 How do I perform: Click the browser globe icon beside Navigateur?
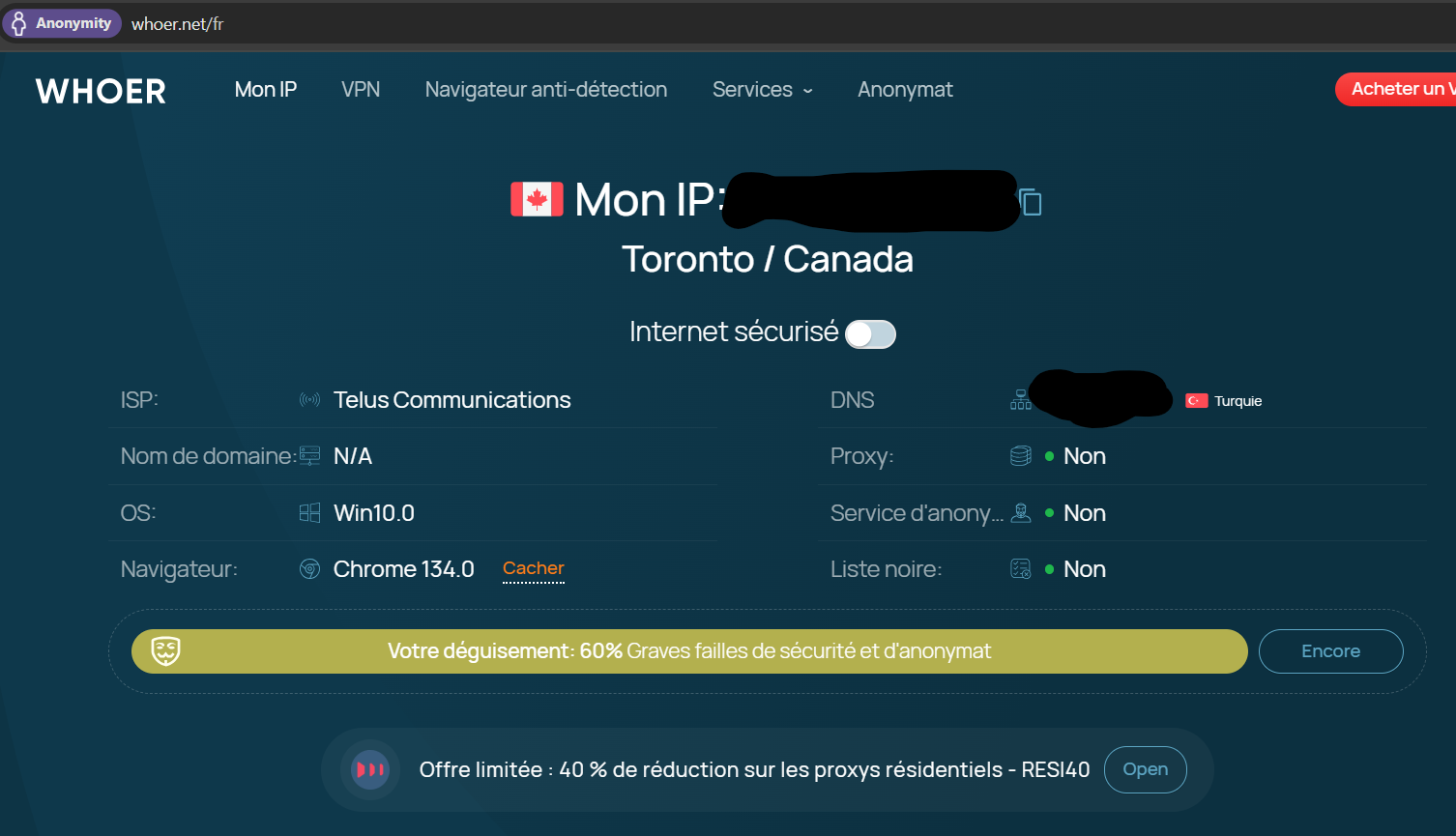pos(309,568)
